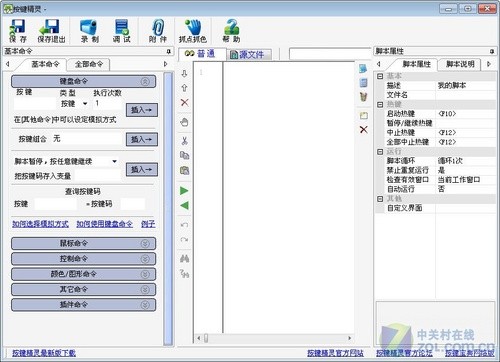
Task: Expand the 控制命令 section
Action: [x=145, y=259]
